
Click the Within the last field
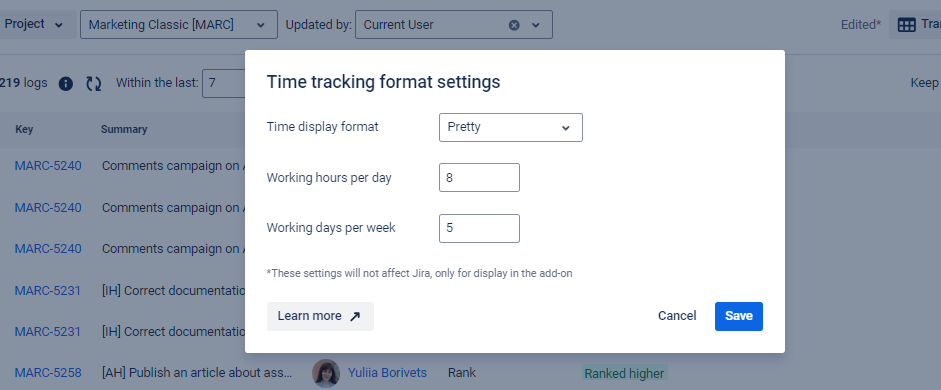[x=224, y=83]
